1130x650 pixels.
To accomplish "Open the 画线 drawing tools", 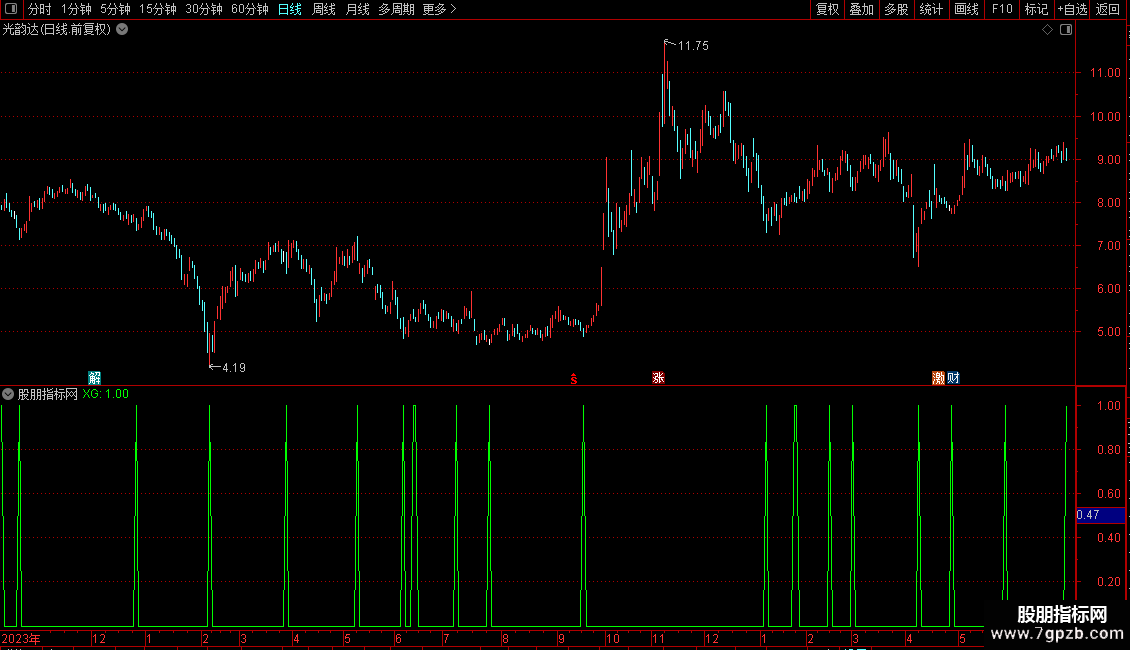I will [966, 9].
